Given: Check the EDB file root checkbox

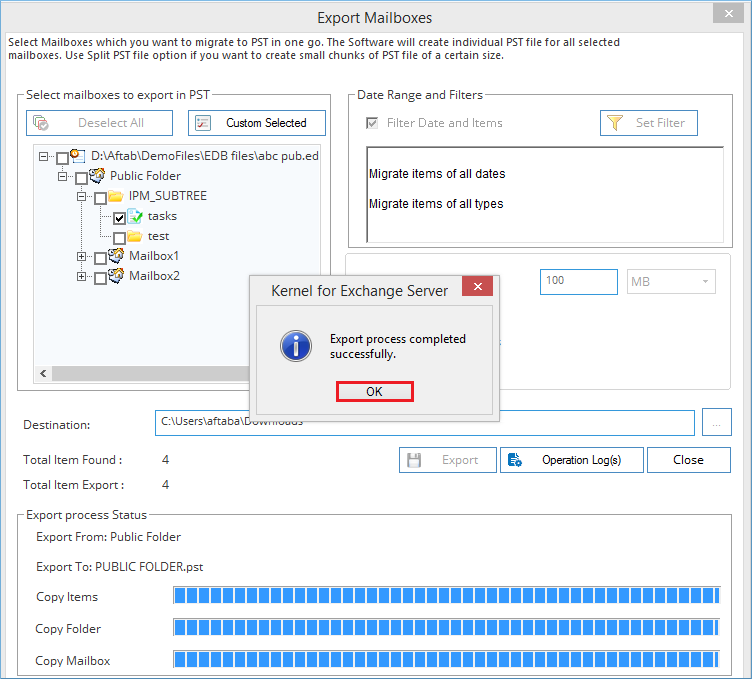Looking at the screenshot, I should (62, 158).
